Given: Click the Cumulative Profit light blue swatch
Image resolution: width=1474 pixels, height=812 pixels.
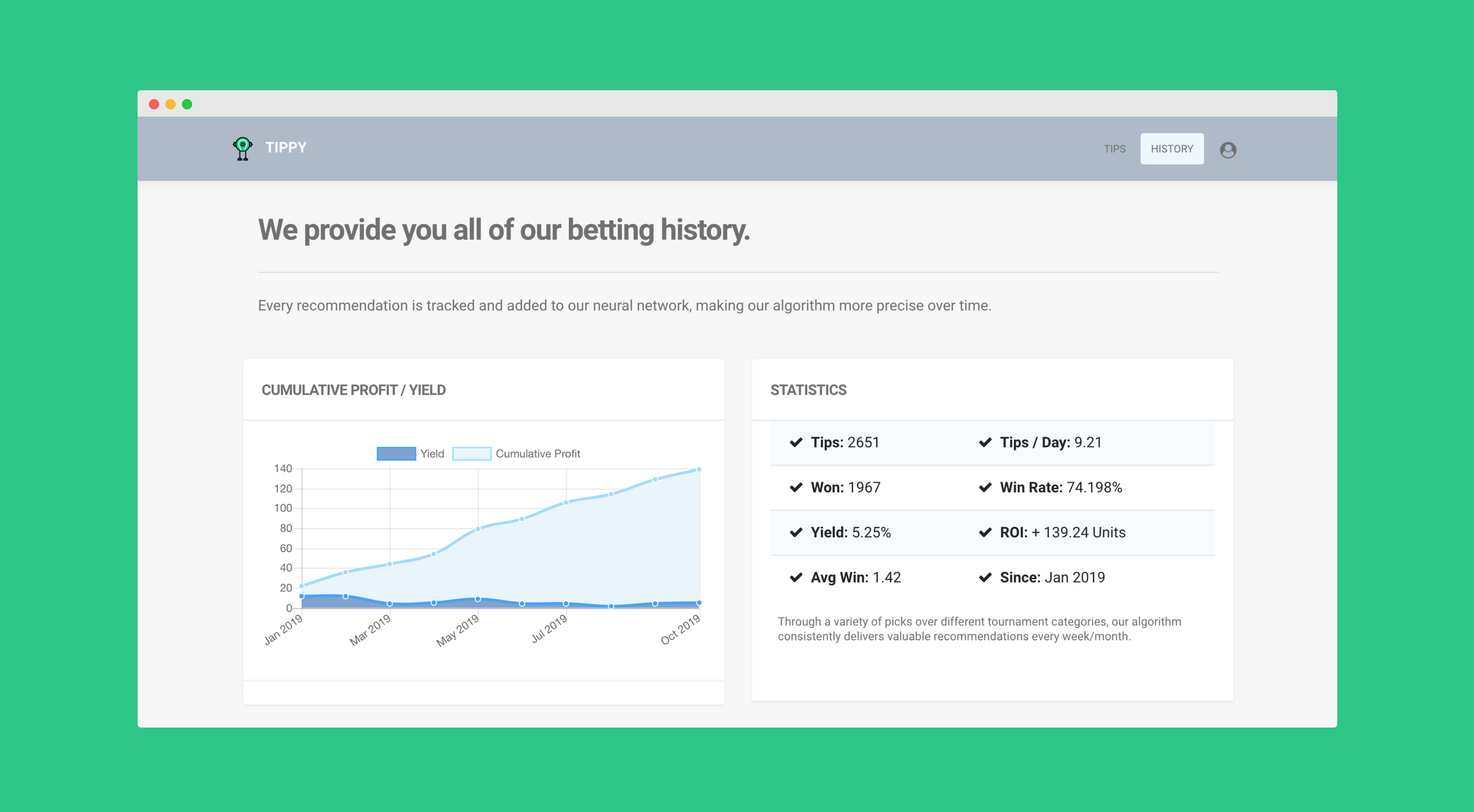Looking at the screenshot, I should pyautogui.click(x=472, y=454).
